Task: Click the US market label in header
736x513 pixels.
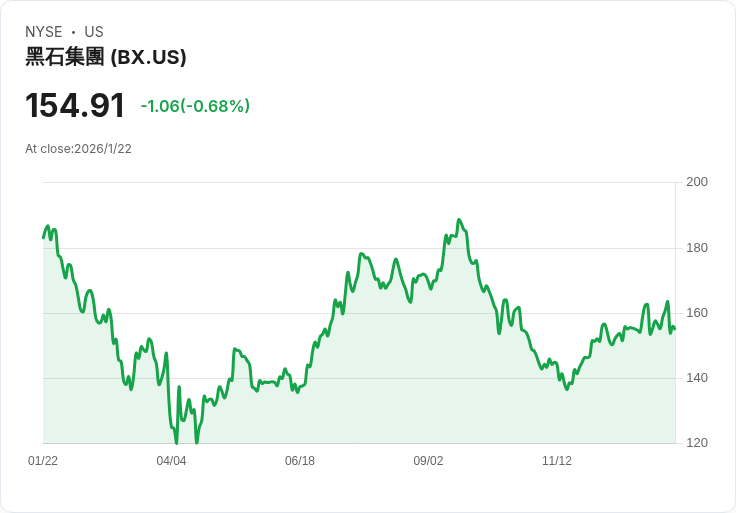Action: click(94, 32)
